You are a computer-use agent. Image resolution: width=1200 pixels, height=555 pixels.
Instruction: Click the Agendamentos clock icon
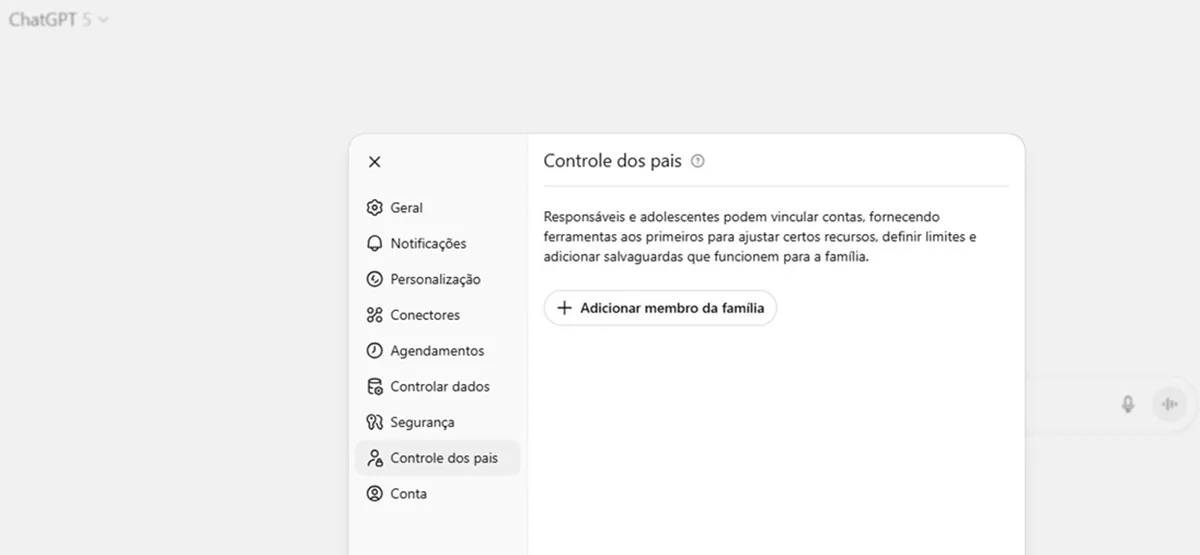tap(375, 351)
